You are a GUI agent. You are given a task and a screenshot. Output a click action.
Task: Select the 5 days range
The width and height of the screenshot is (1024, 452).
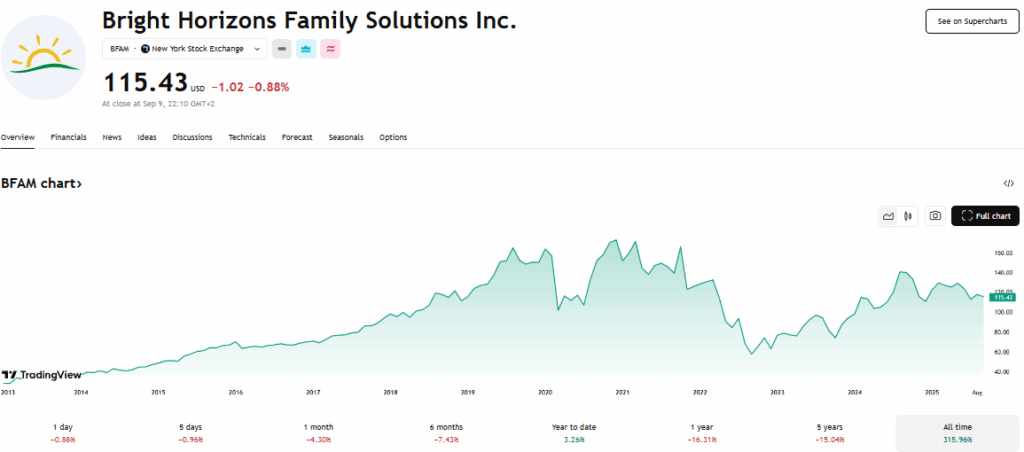click(191, 433)
